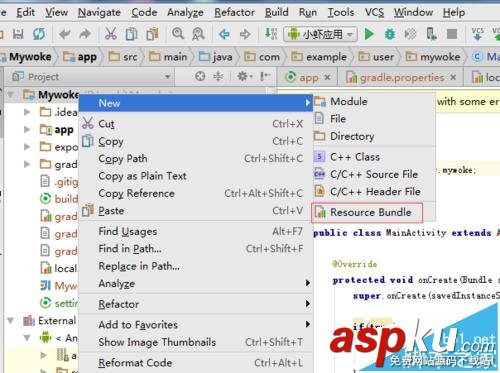Expand the app module folder
The image size is (500, 373).
pyautogui.click(x=27, y=129)
